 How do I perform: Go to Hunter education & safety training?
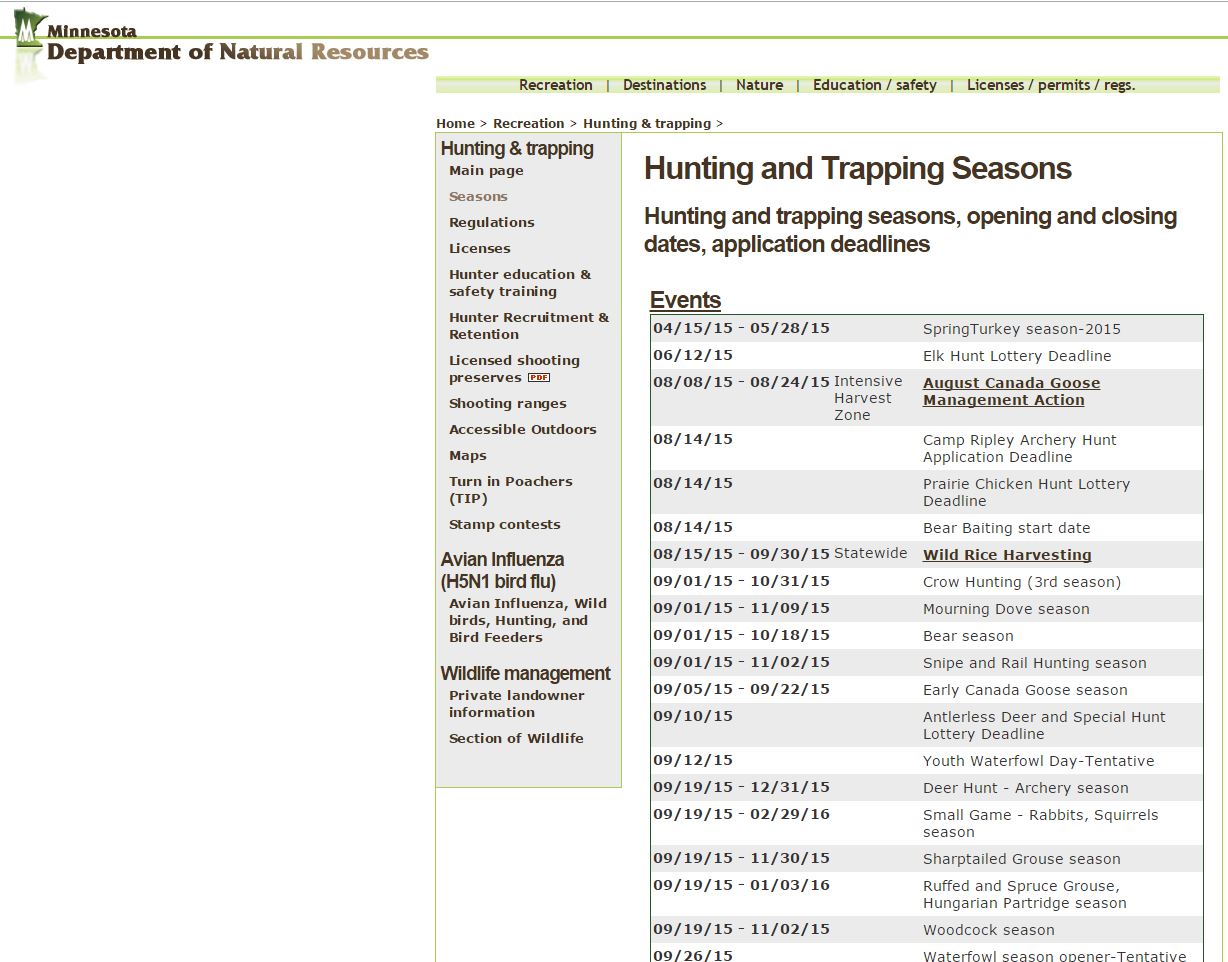click(x=519, y=283)
